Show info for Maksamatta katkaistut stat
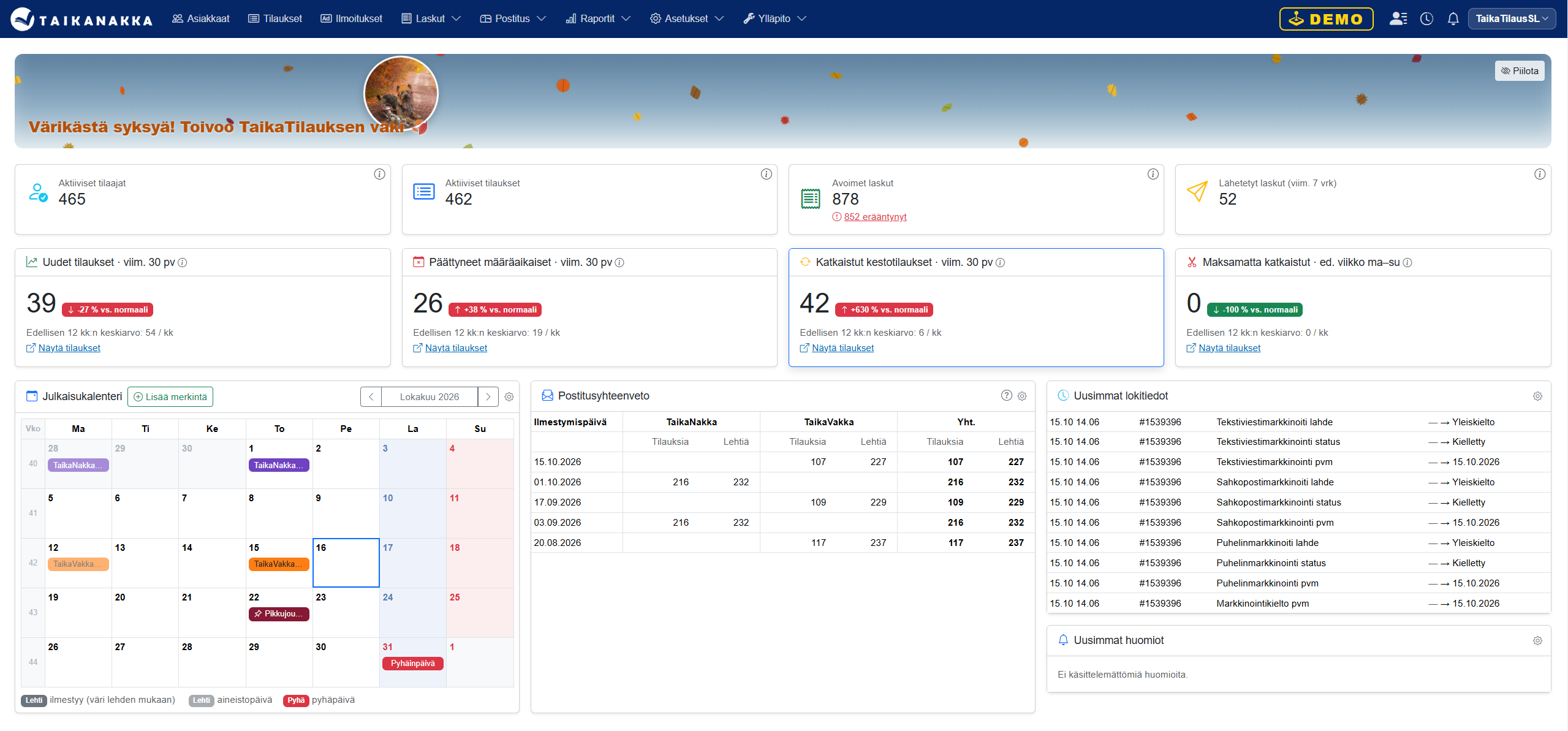The image size is (1568, 731). point(1407,262)
